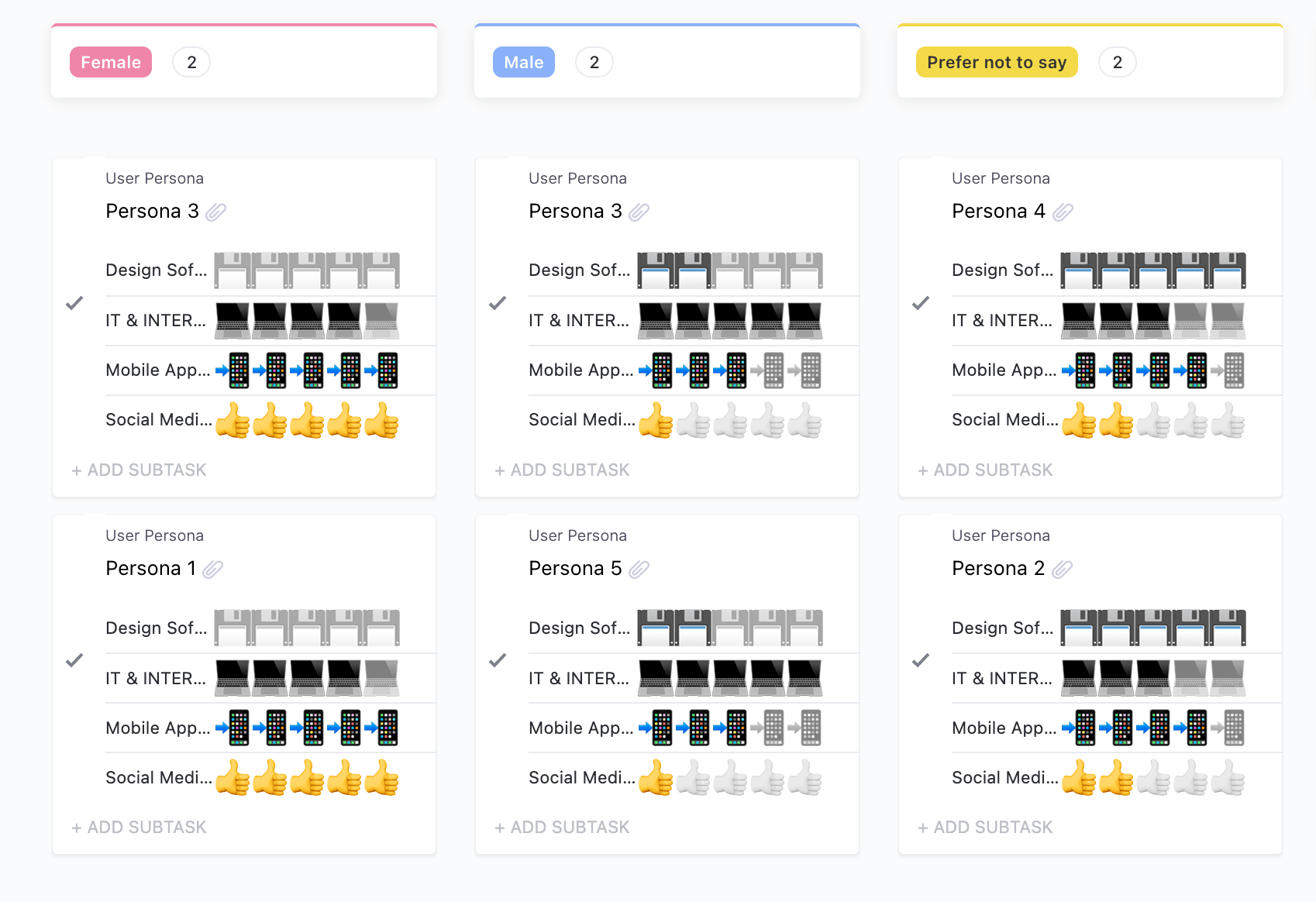Click the attachment icon on Male Persona 3
Screen dimensions: 1316x902
click(639, 212)
